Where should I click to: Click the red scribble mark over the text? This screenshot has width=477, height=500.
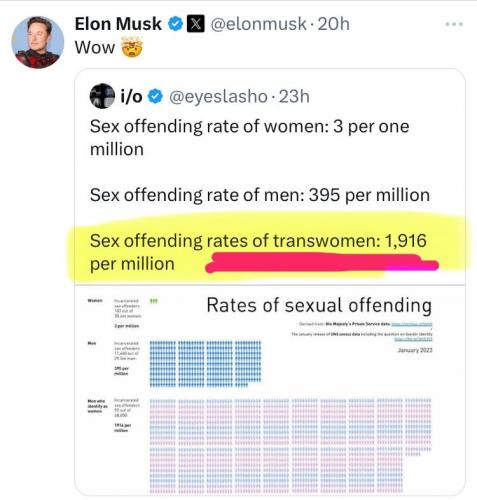point(322,263)
